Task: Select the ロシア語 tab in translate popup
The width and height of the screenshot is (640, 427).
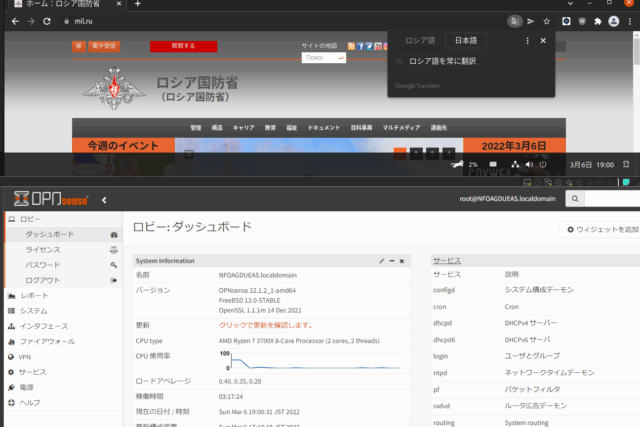Action: coord(420,40)
